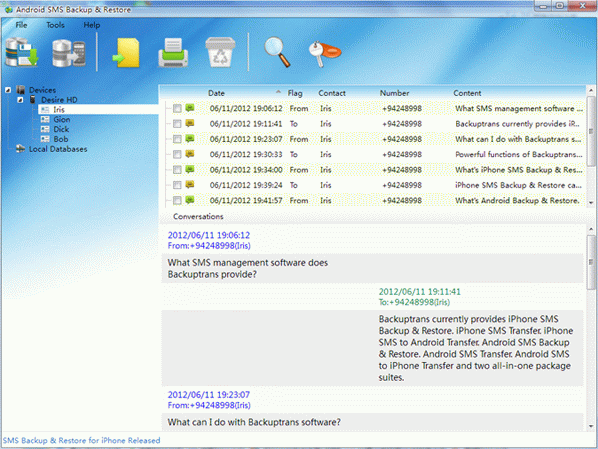Click green message icon for 19:34:00 row
The image size is (598, 449).
click(x=190, y=169)
